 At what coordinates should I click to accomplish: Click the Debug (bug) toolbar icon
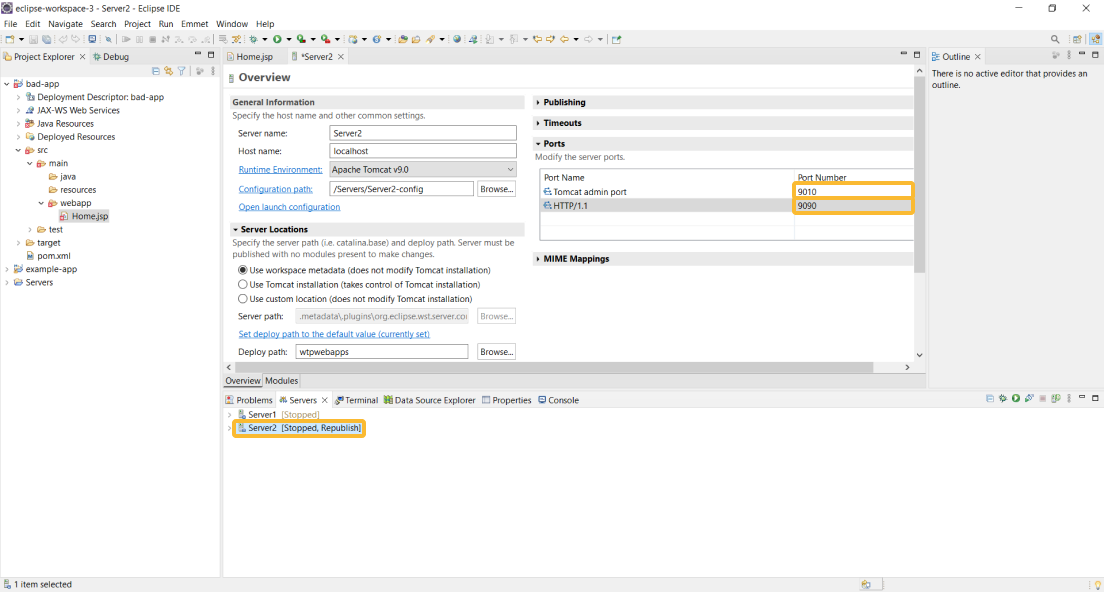[253, 39]
